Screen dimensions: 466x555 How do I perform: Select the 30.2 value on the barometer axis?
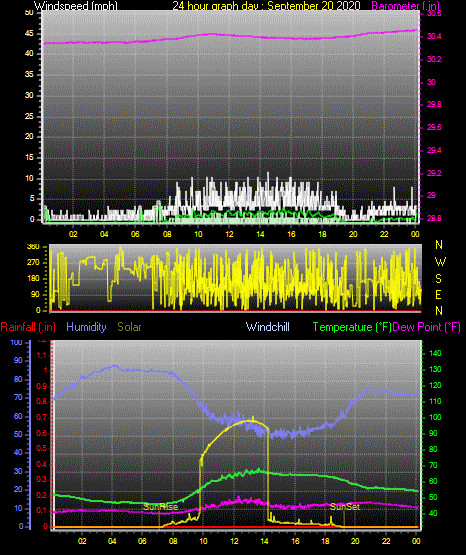[434, 59]
